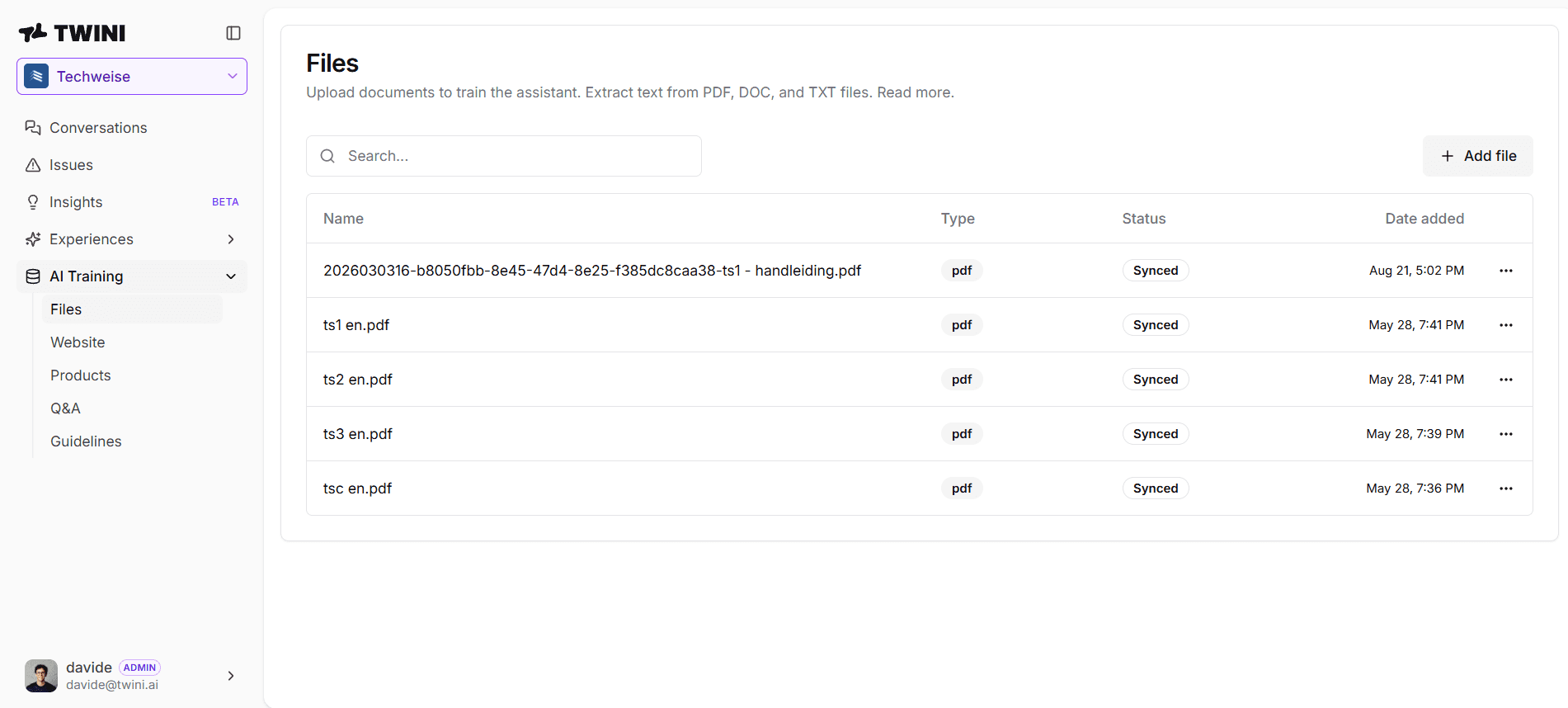Open more options for ts1 en.pdf

1506,325
